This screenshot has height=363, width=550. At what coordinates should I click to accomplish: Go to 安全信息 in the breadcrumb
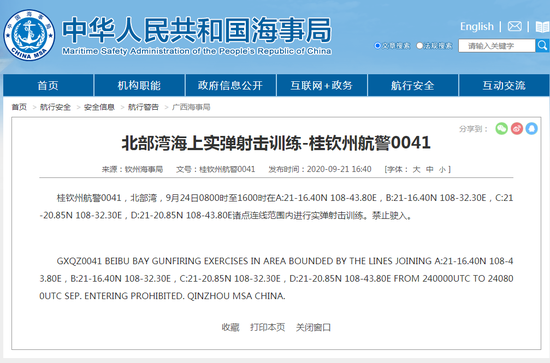pos(99,107)
